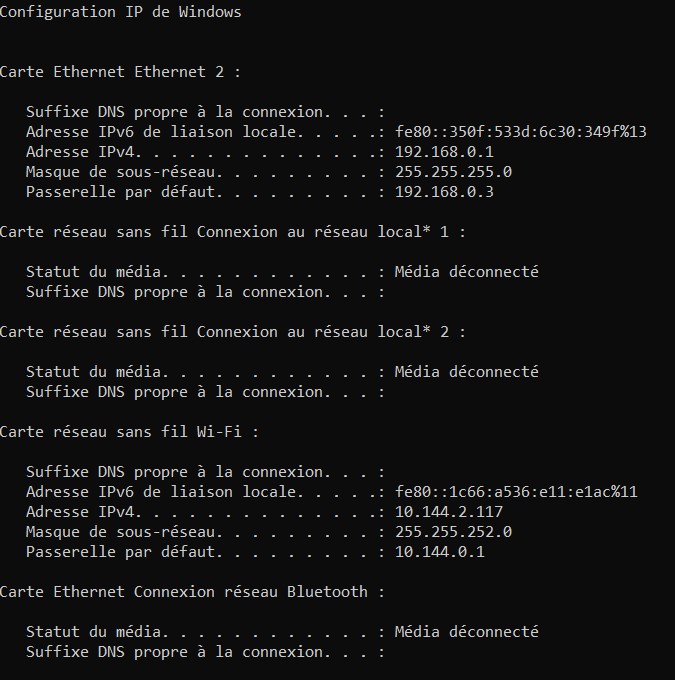675x680 pixels.
Task: Click the Wi-Fi default gateway 10.144.0.1
Action: (x=440, y=552)
